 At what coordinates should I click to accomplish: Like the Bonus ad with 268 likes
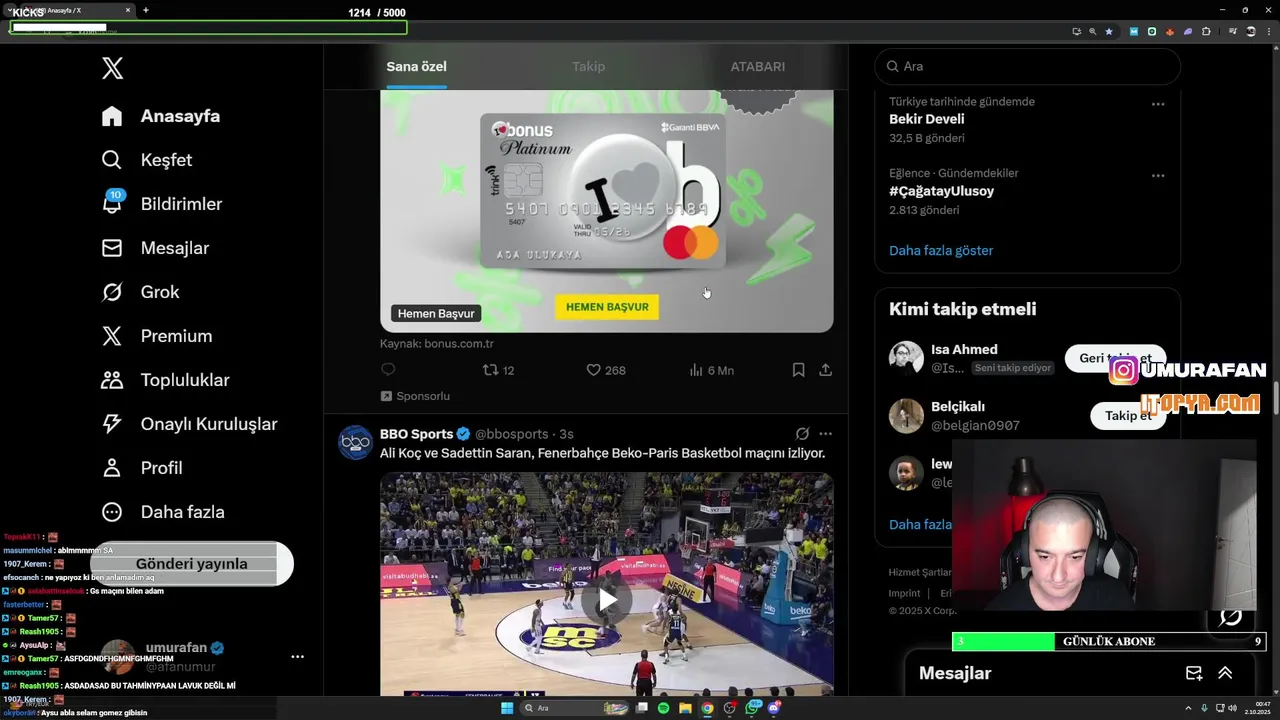point(605,370)
